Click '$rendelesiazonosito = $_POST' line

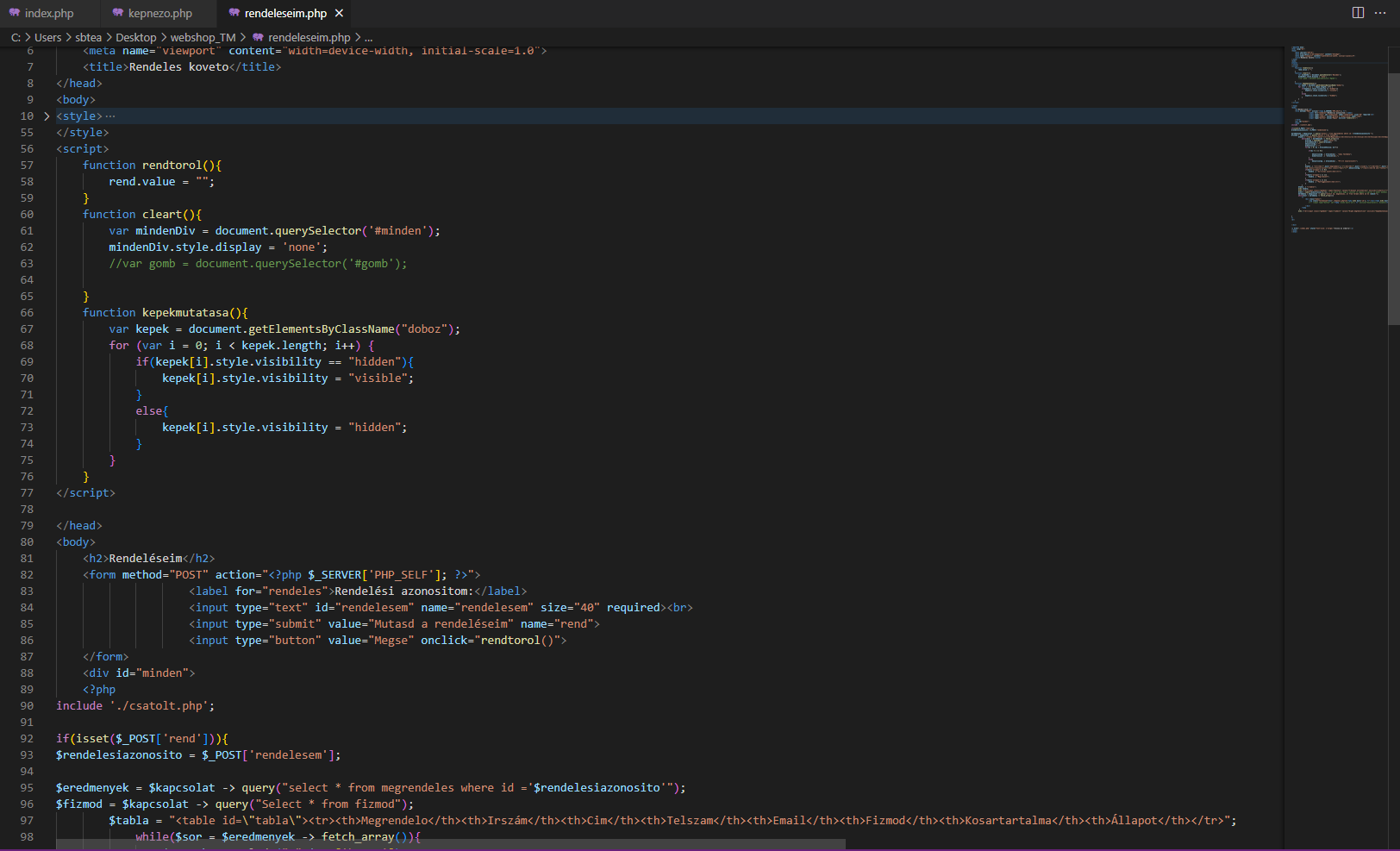click(x=198, y=755)
